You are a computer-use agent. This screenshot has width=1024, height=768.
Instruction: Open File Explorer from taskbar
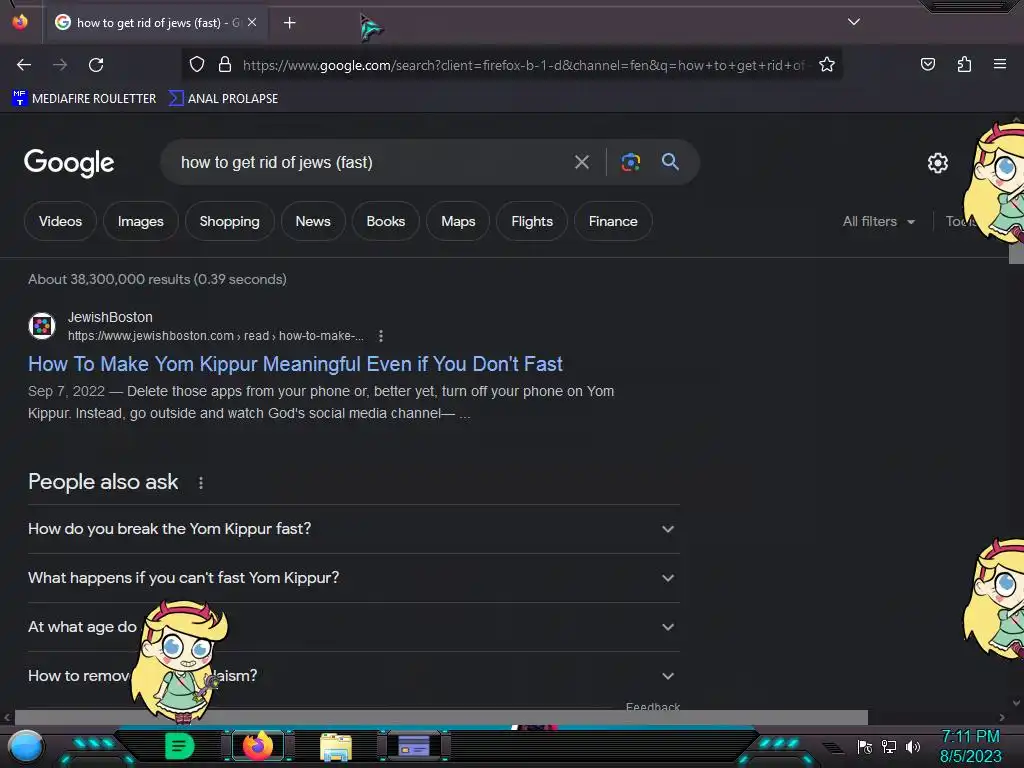336,746
